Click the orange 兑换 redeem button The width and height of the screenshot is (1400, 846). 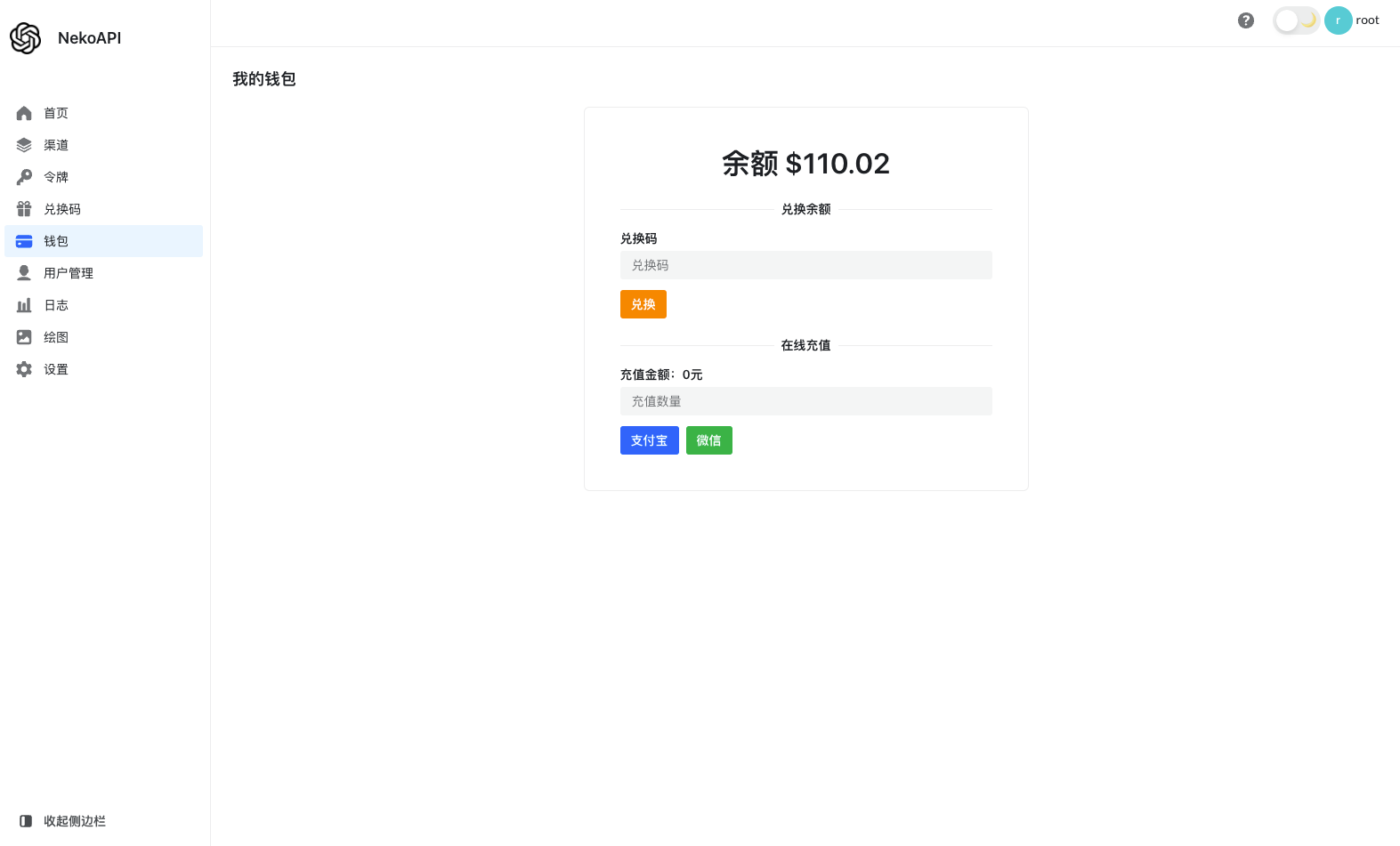(643, 304)
